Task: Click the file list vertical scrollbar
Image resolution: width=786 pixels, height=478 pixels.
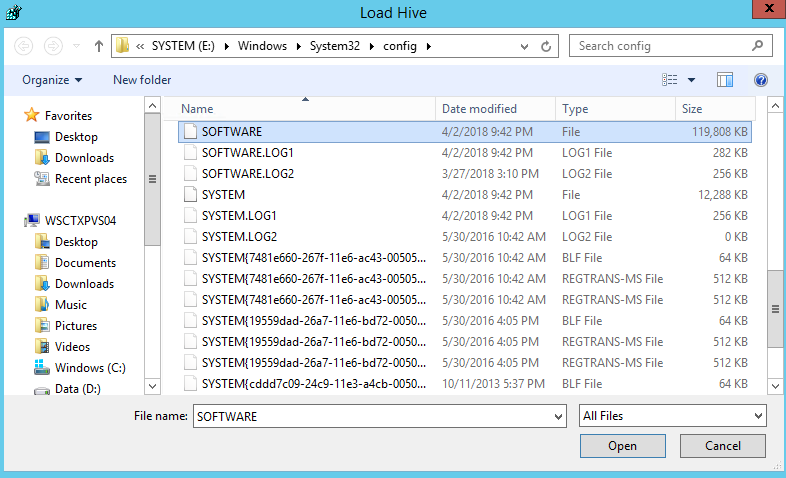Action: [x=776, y=309]
